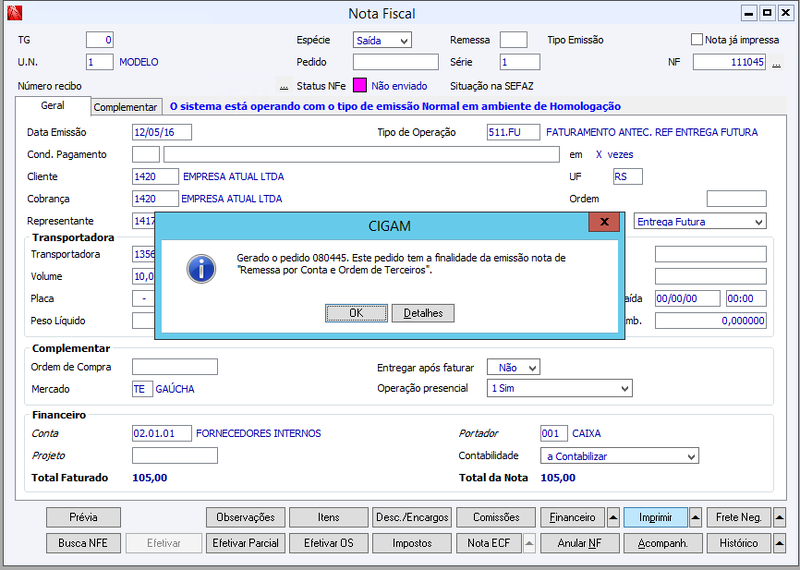Click the Tipo de Operação field 511.FU
800x570 pixels.
(513, 132)
